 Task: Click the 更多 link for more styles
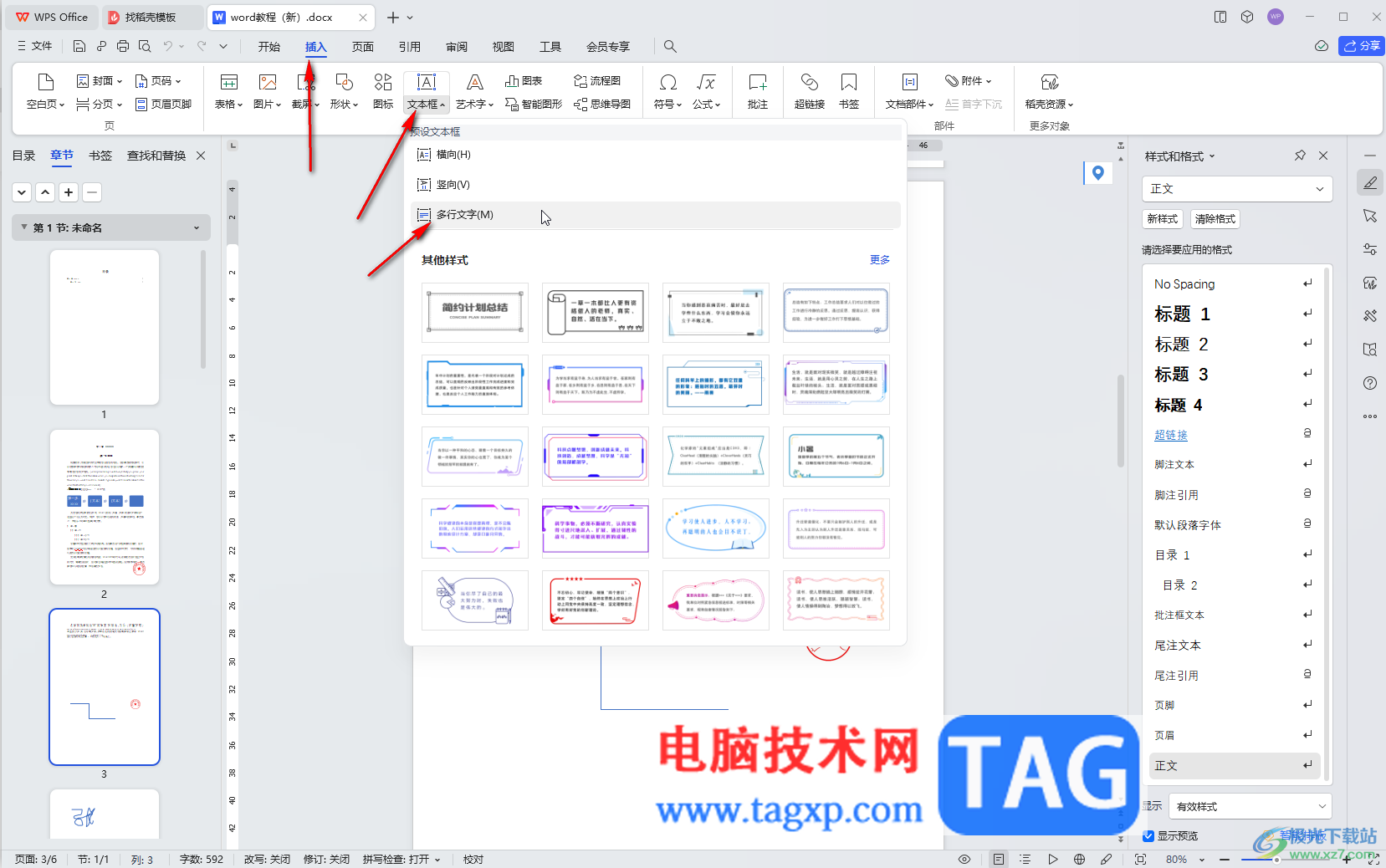point(880,260)
